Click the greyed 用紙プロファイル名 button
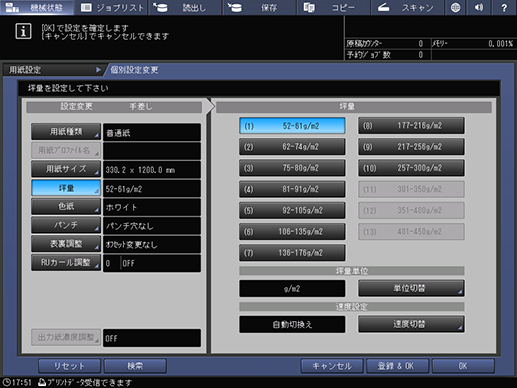The image size is (517, 388). coord(66,150)
